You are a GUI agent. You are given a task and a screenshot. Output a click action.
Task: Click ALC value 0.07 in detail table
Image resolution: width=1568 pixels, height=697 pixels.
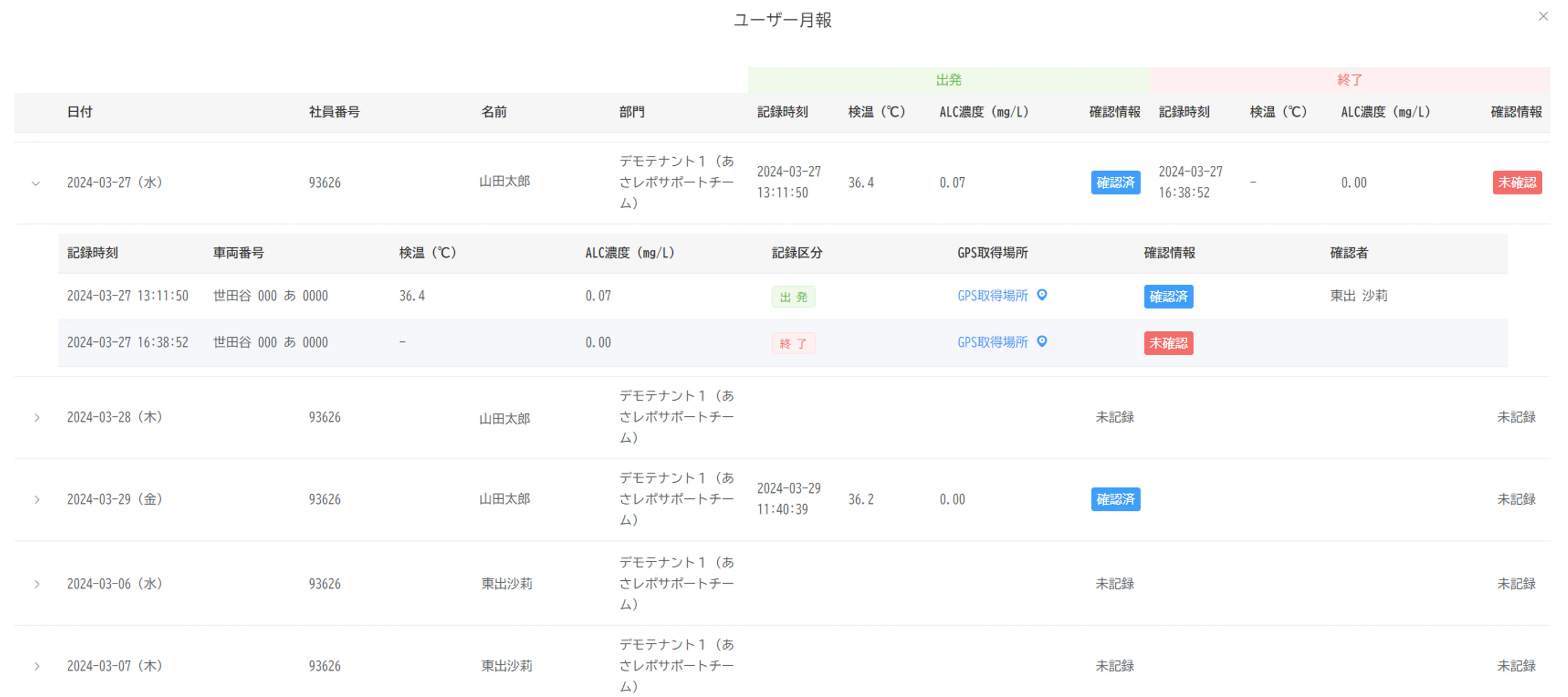tap(598, 296)
